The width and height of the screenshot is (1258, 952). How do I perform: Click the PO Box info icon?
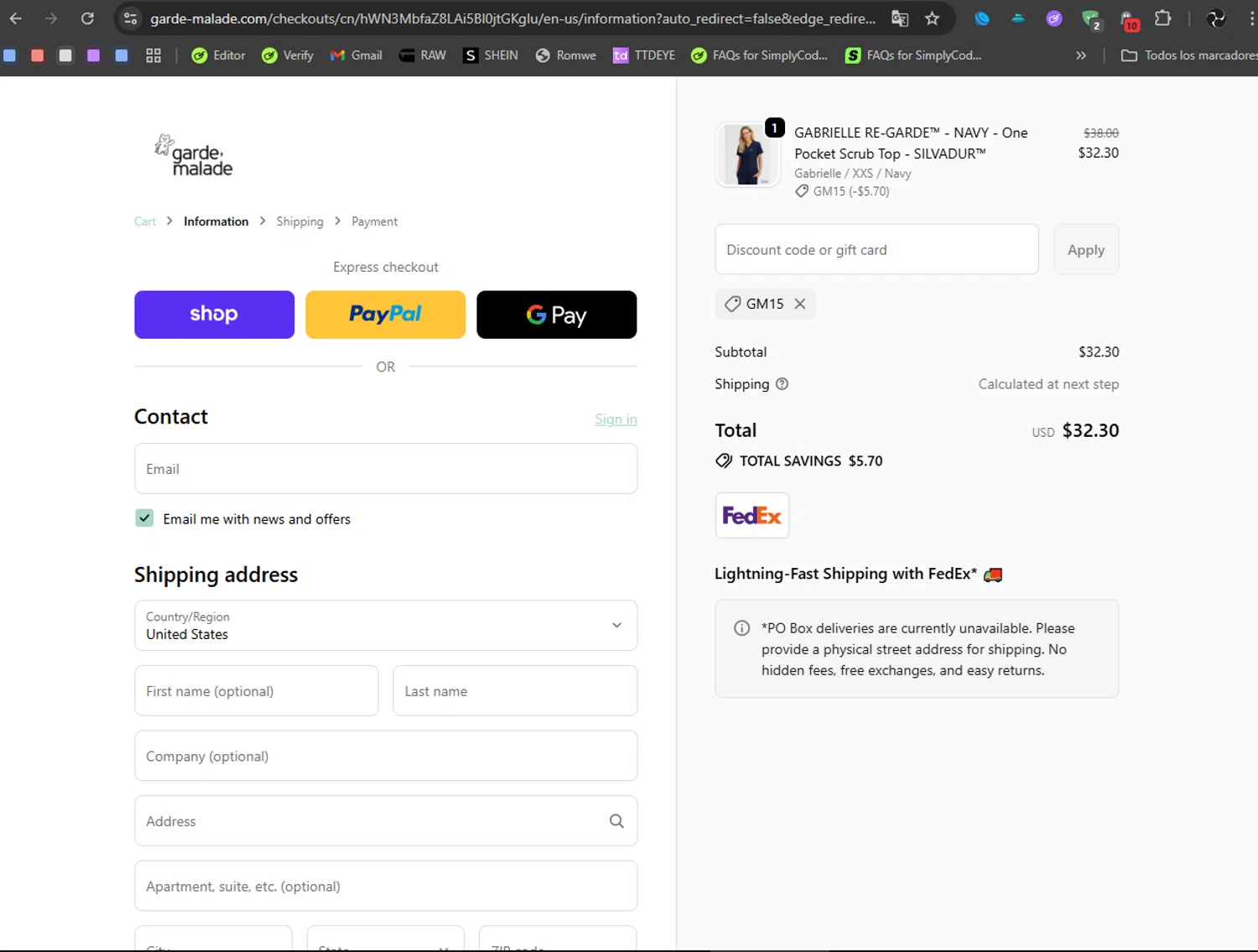pos(742,628)
